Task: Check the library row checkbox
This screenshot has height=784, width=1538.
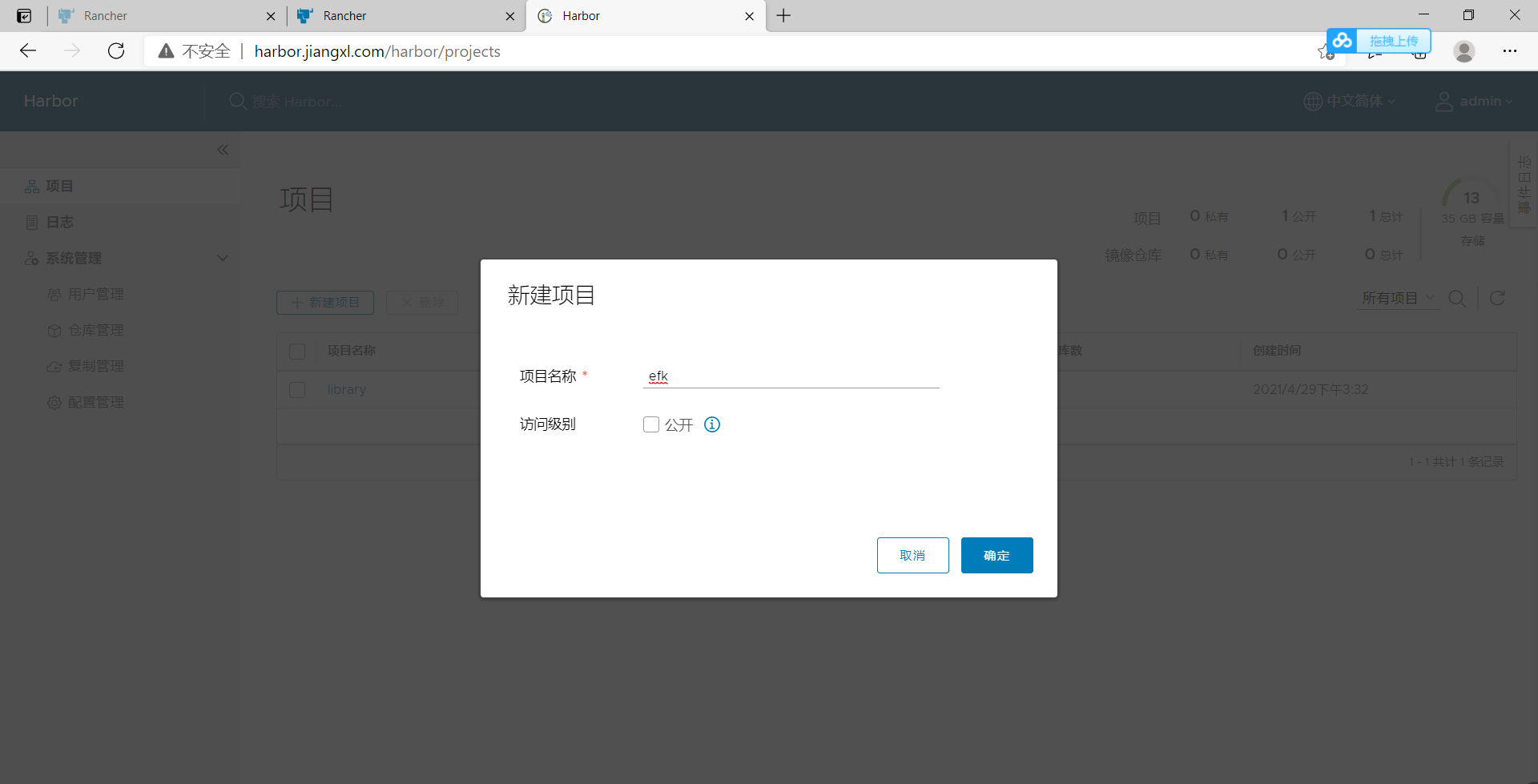Action: 297,390
